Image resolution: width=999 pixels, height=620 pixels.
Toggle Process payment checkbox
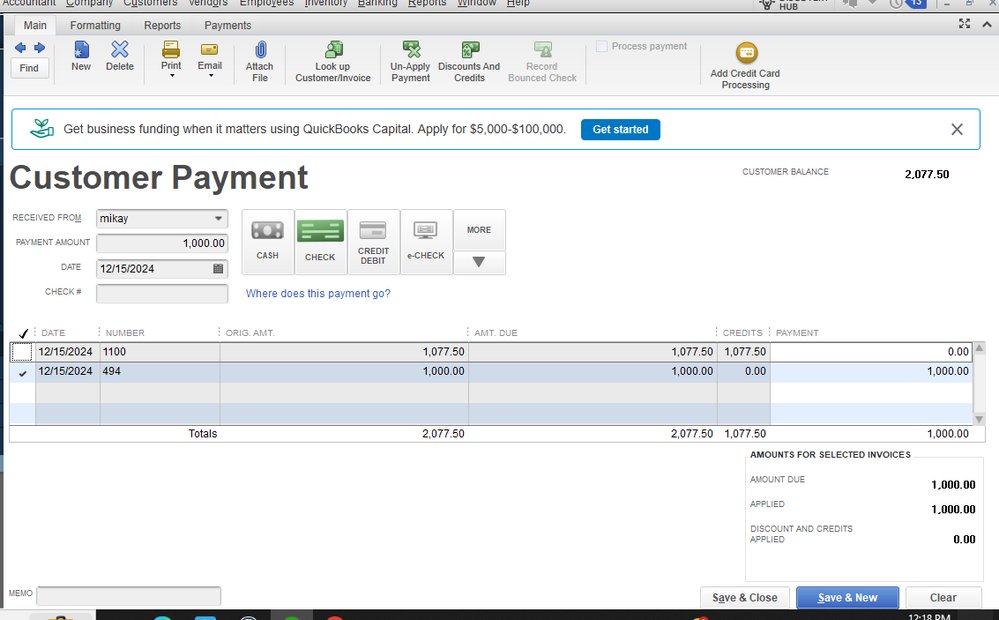(601, 46)
